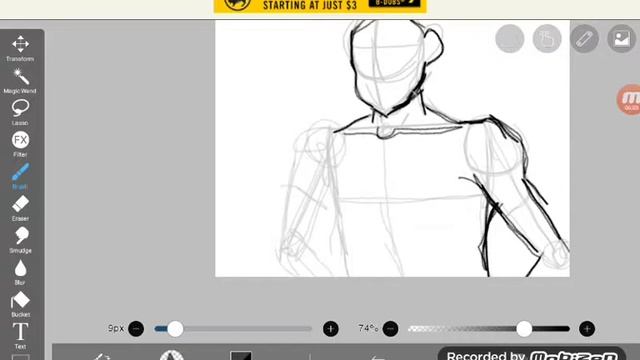Increase opacity with plus button
This screenshot has height=360, width=640.
pos(587,329)
